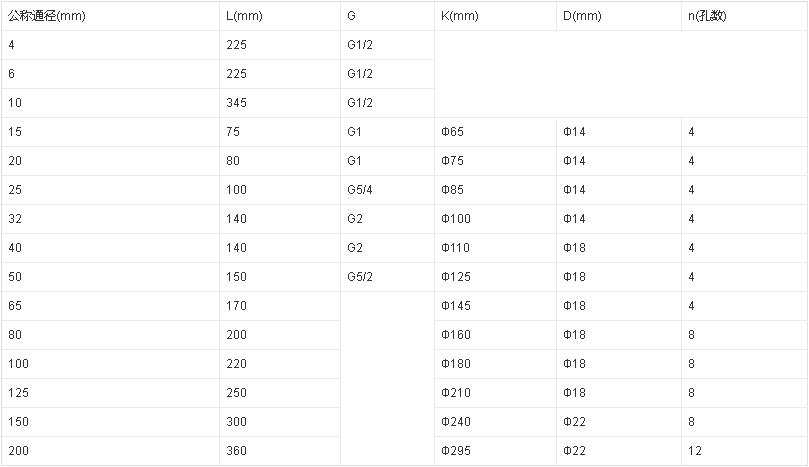Select the Φ65 cell
Screen dimensions: 809x467
[452, 132]
